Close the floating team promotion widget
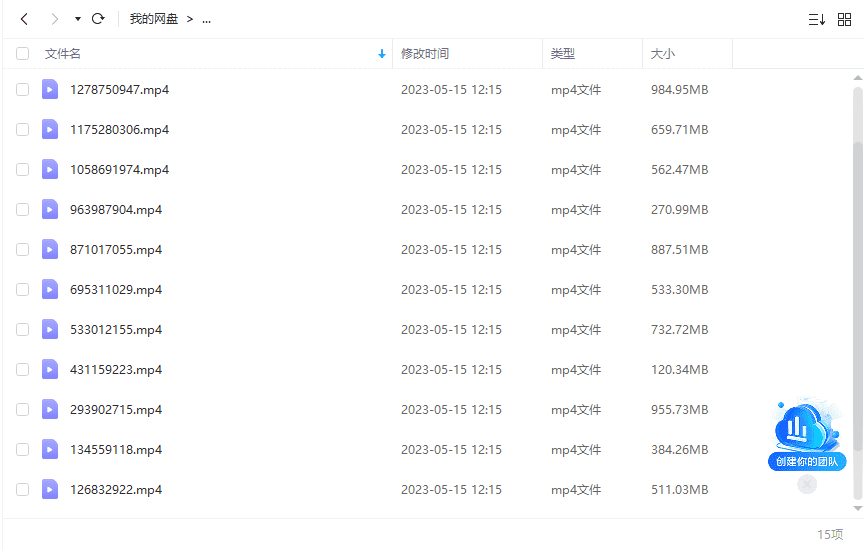Image resolution: width=864 pixels, height=550 pixels. (807, 484)
